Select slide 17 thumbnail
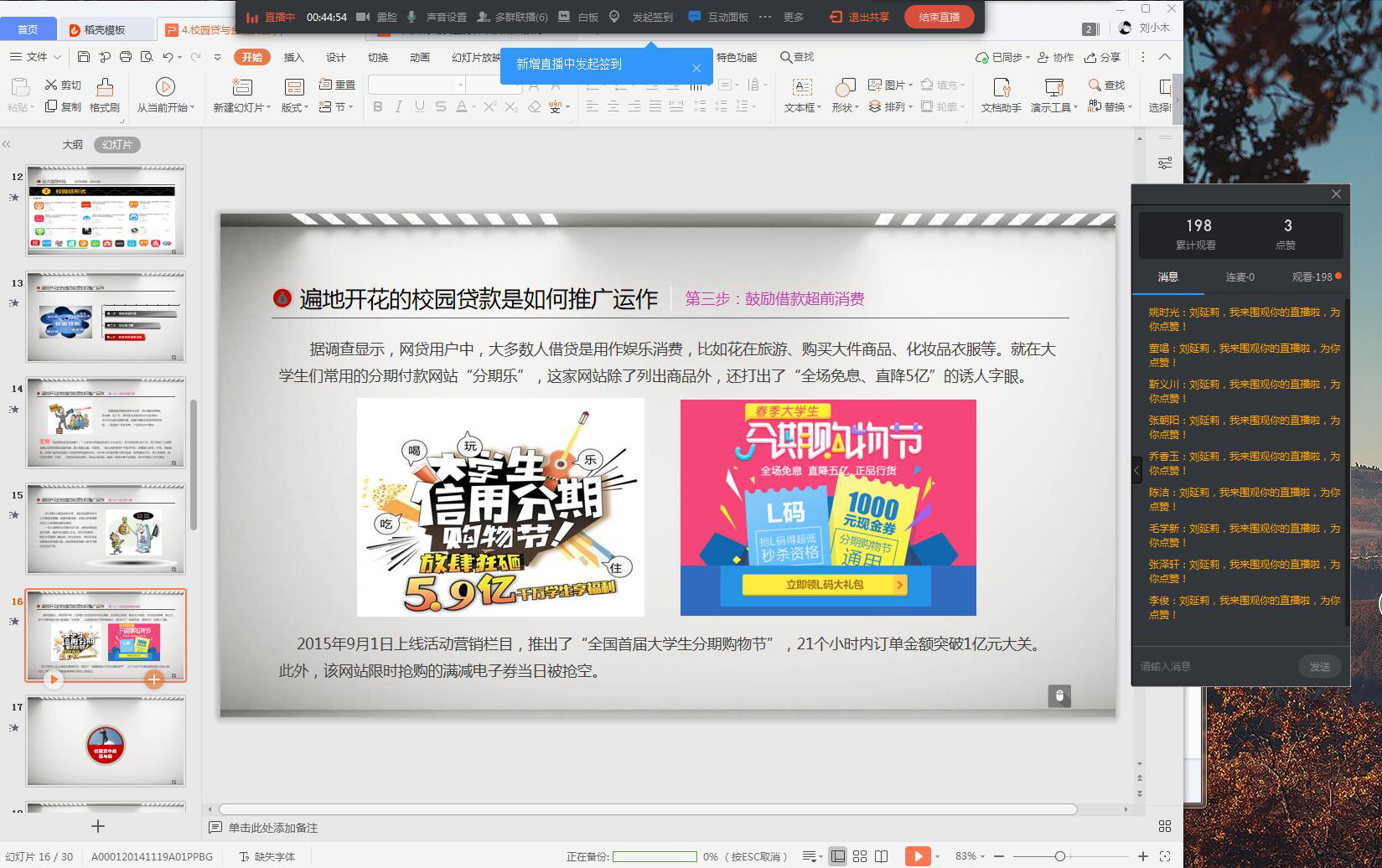 click(106, 741)
